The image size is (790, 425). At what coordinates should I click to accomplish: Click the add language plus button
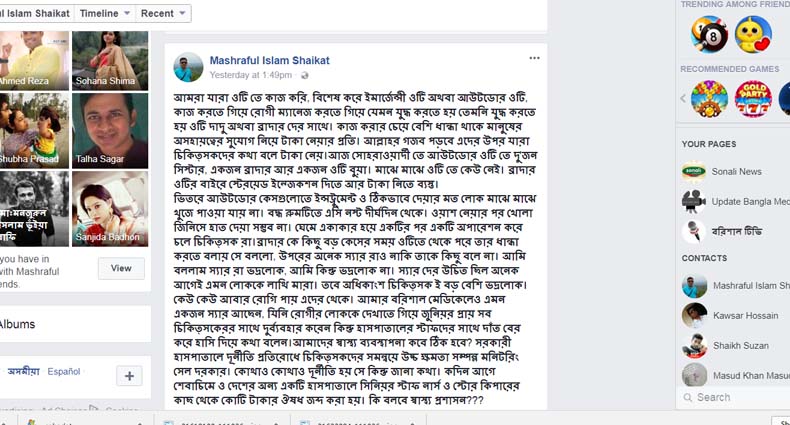coord(129,376)
